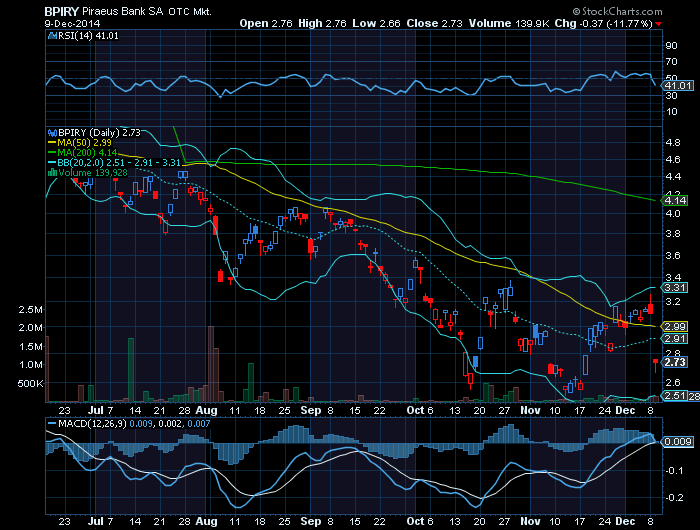Click 'Oct' on the price chart date axis
The width and height of the screenshot is (700, 530).
(x=415, y=410)
